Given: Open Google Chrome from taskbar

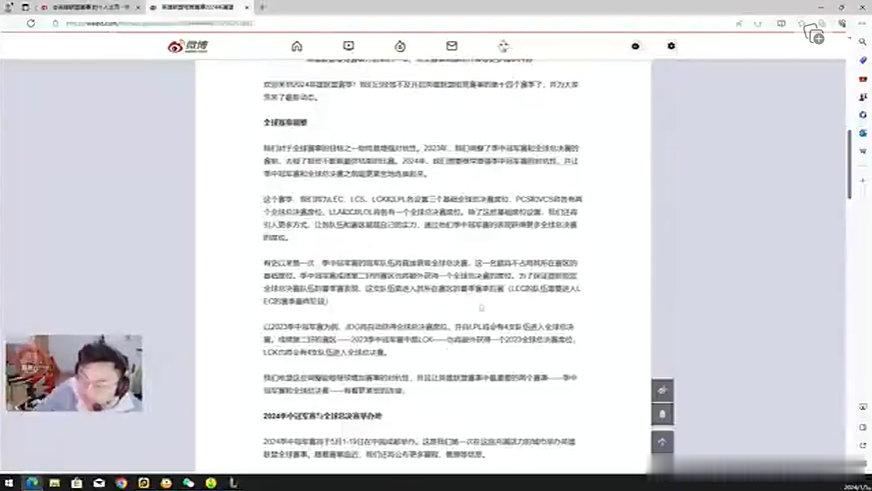Looking at the screenshot, I should pos(121,483).
